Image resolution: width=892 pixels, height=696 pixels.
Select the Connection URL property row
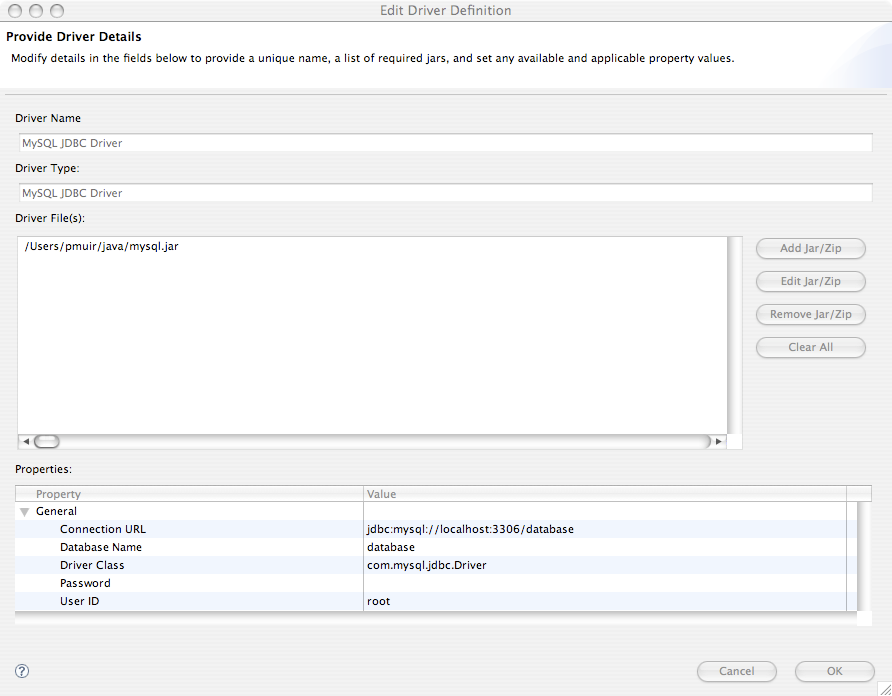103,529
